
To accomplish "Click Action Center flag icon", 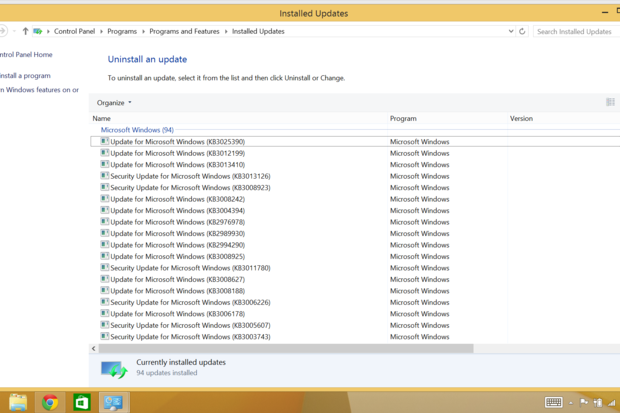I will [584, 403].
